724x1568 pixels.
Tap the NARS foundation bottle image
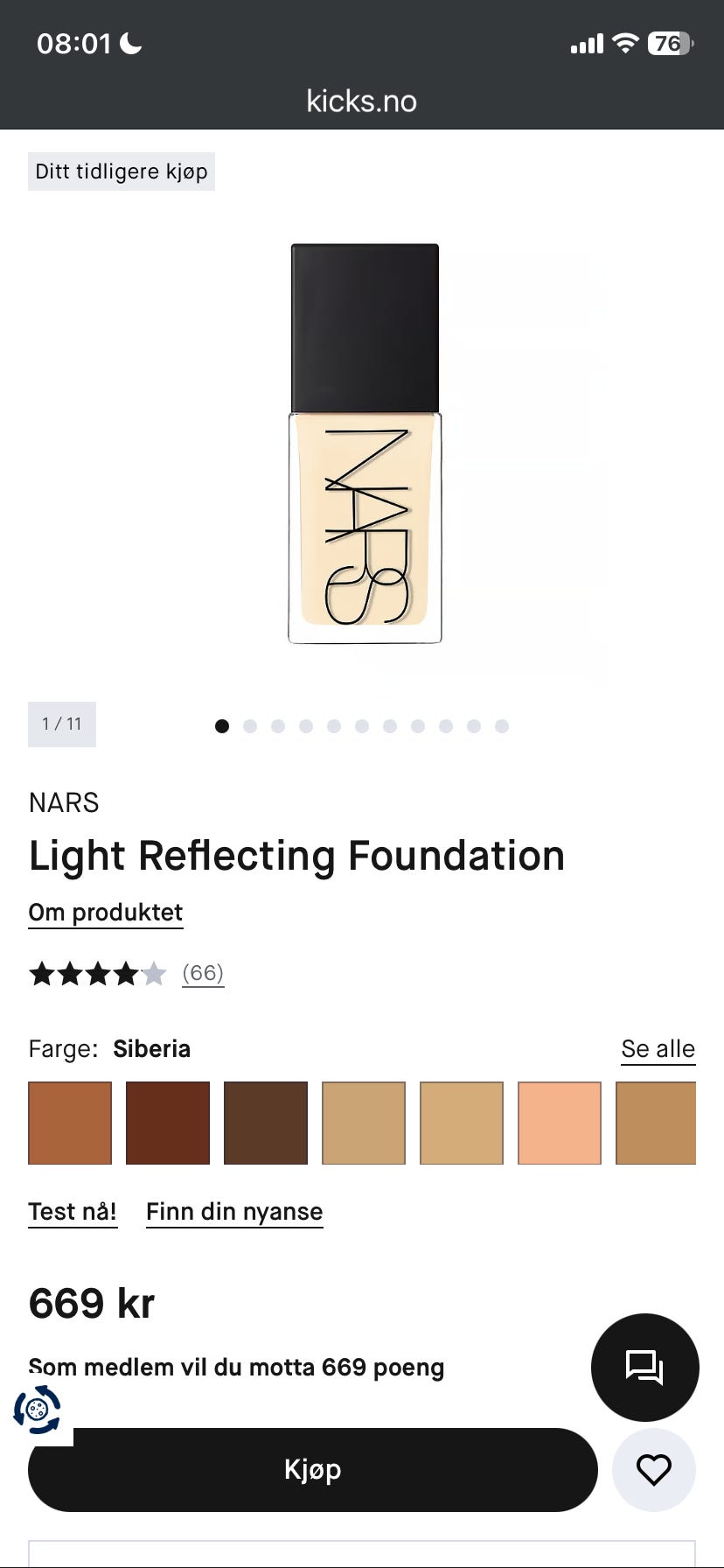pos(365,444)
